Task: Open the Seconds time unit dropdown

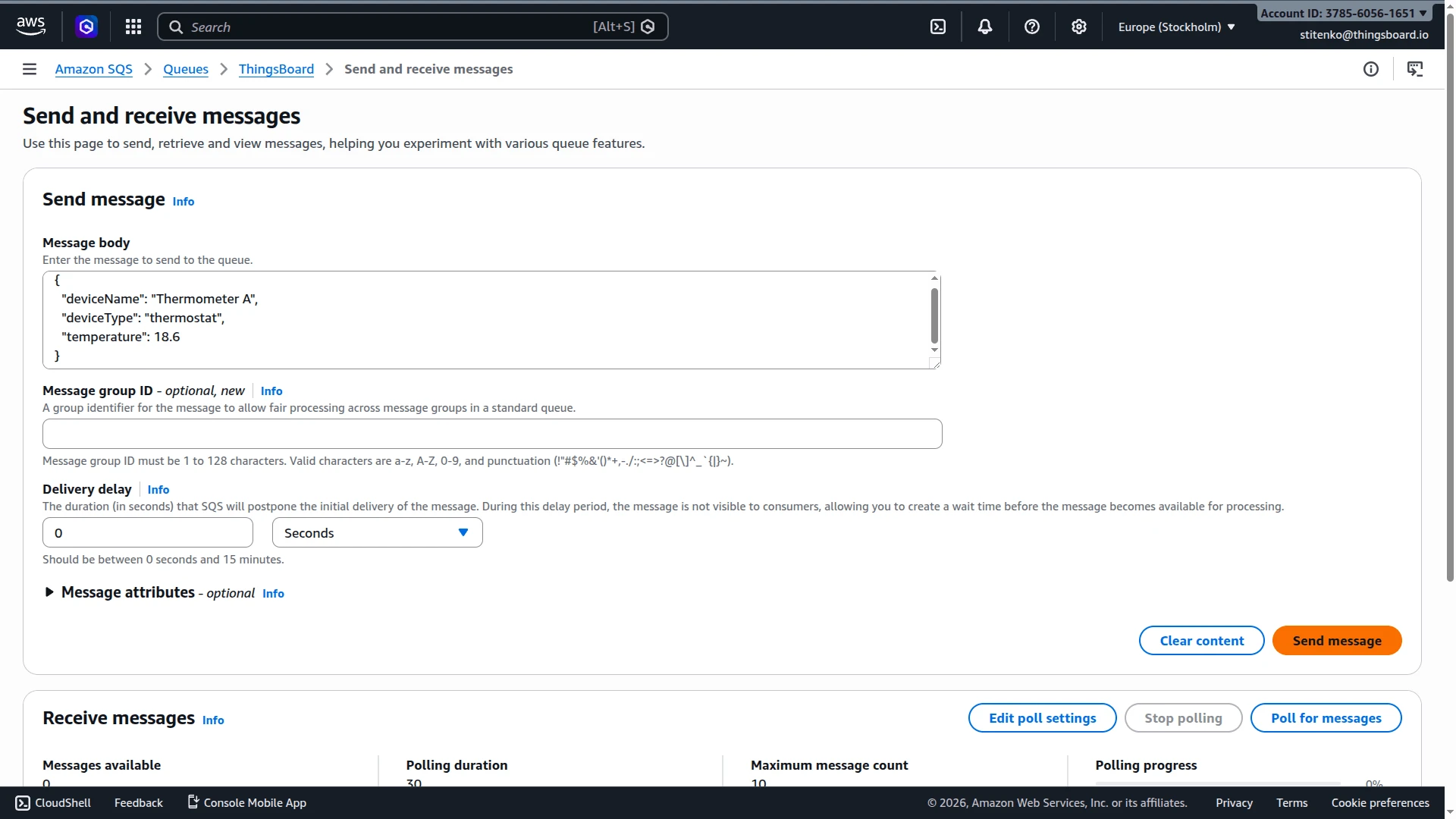Action: click(x=377, y=532)
